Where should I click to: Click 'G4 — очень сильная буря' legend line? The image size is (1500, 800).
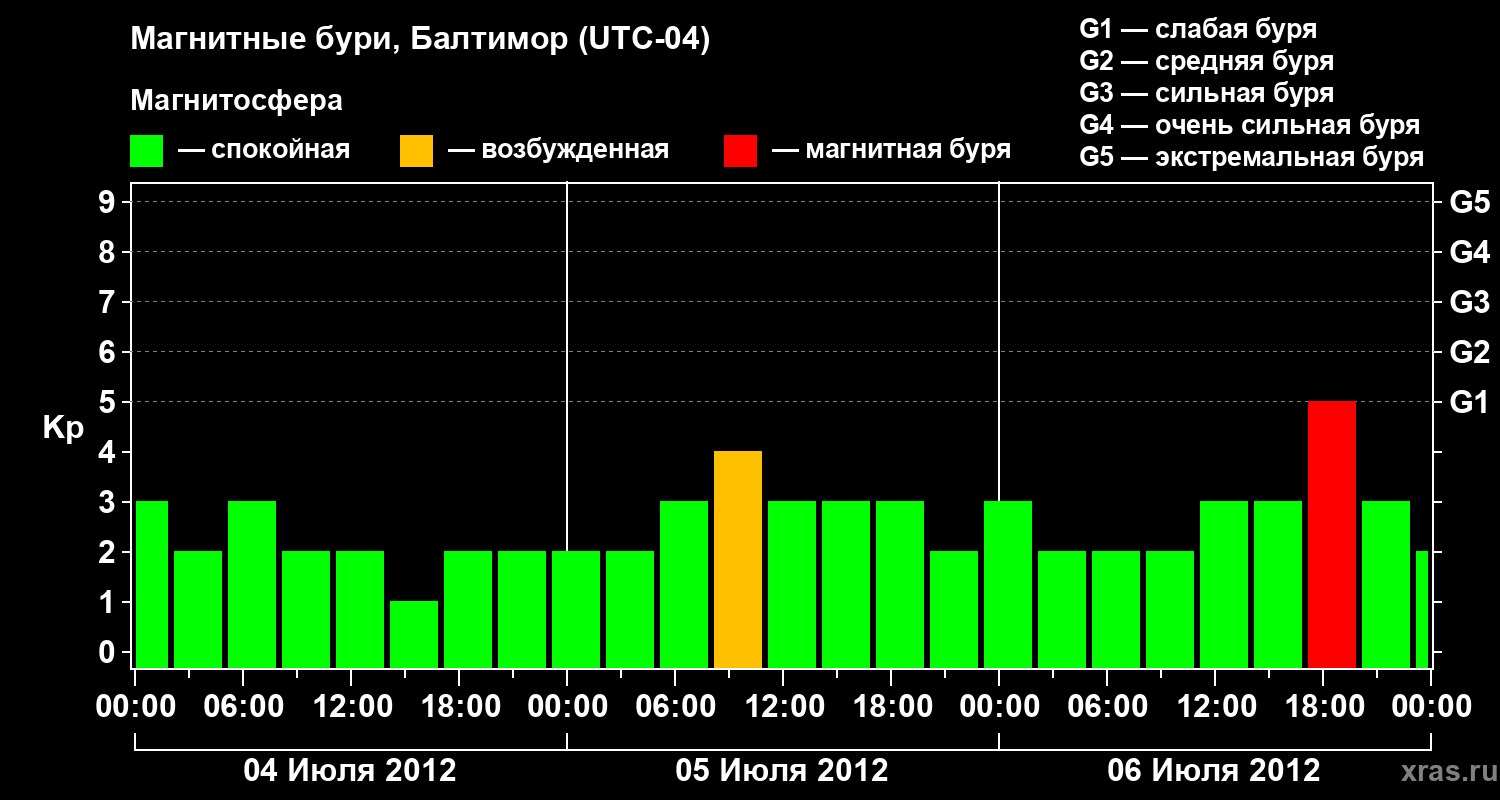click(x=1250, y=125)
